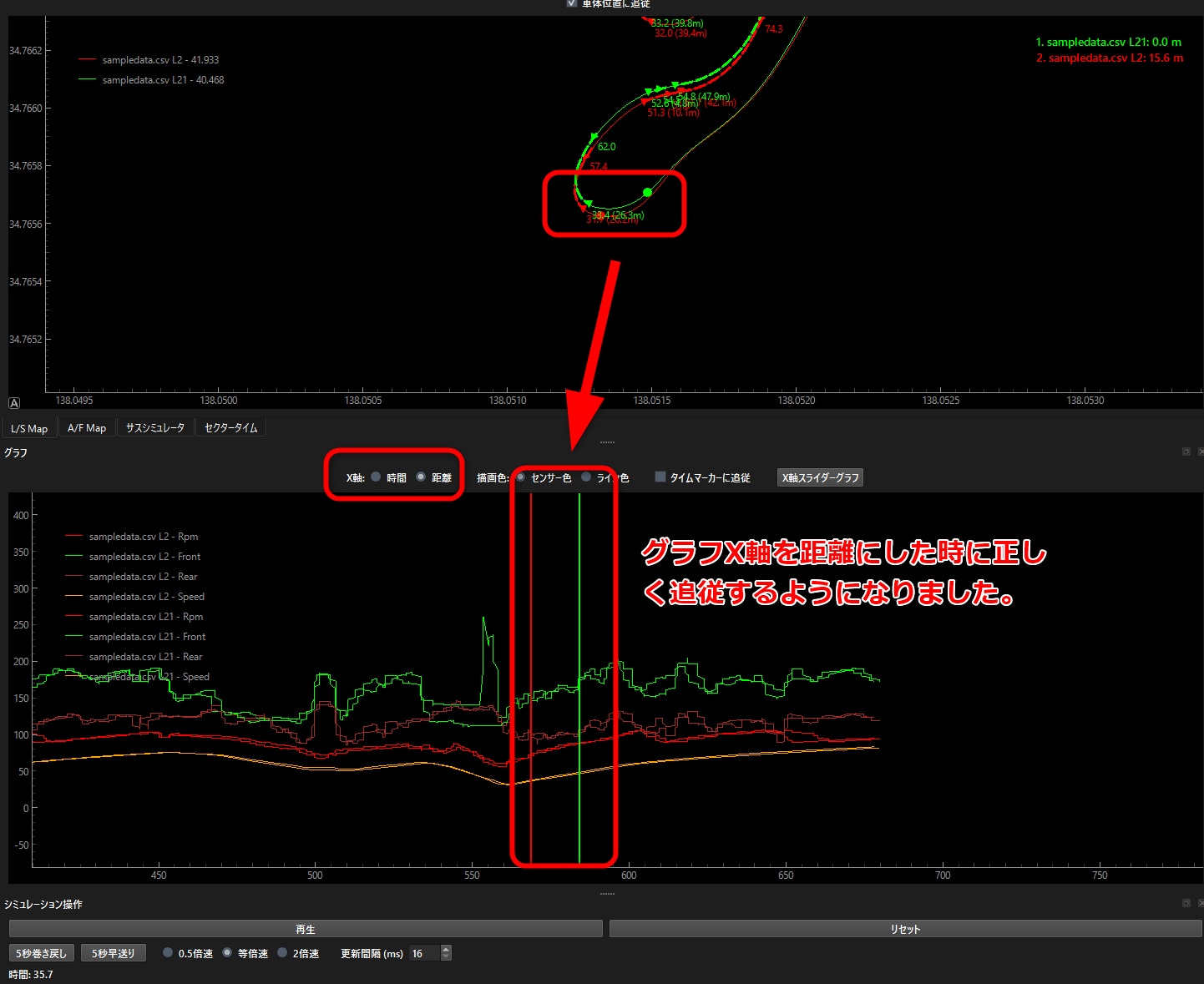This screenshot has width=1204, height=984.
Task: Float the グラフ panel with its undock icon
Action: click(1186, 452)
